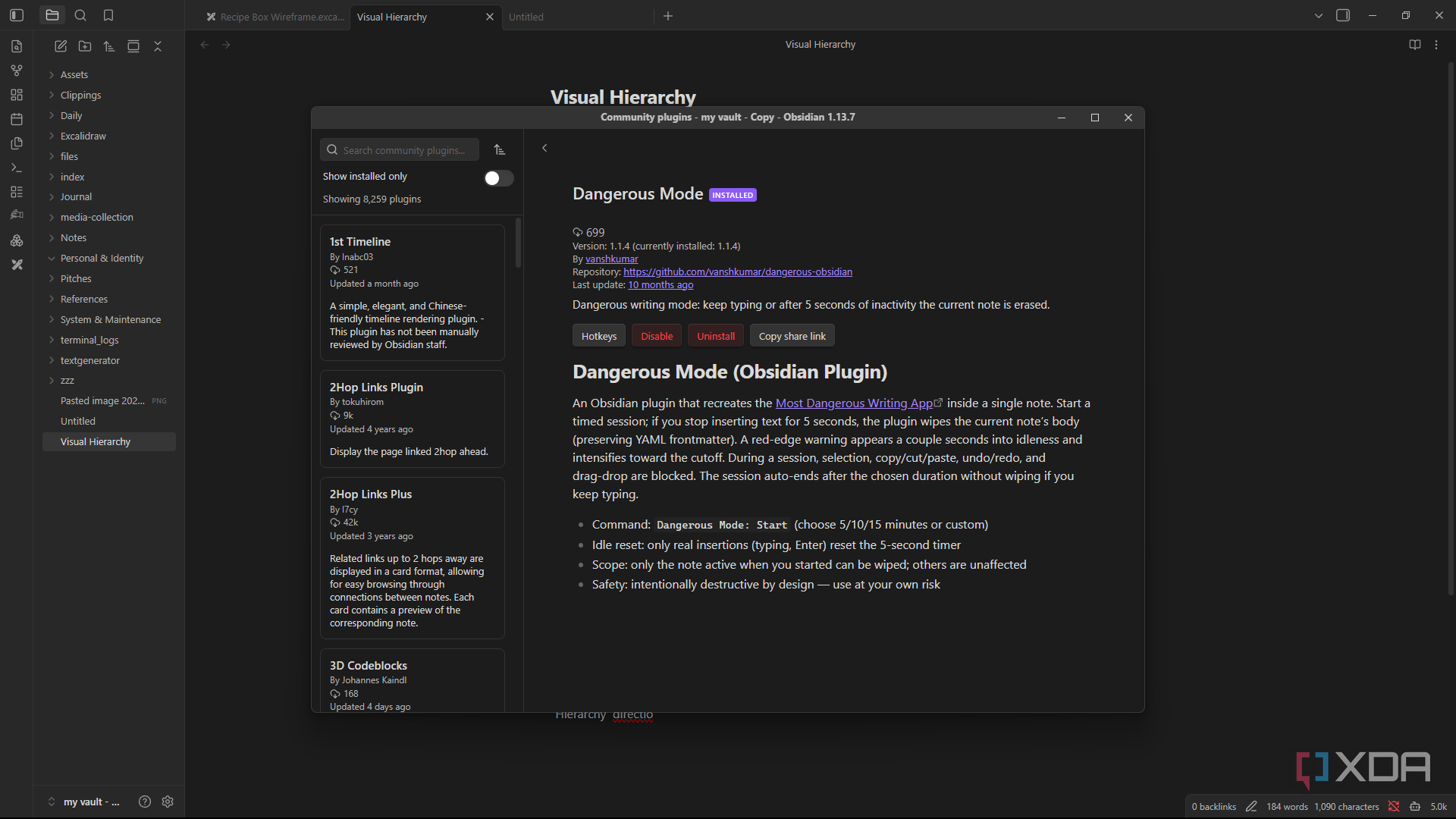Toggle Show installed only switch

point(498,177)
